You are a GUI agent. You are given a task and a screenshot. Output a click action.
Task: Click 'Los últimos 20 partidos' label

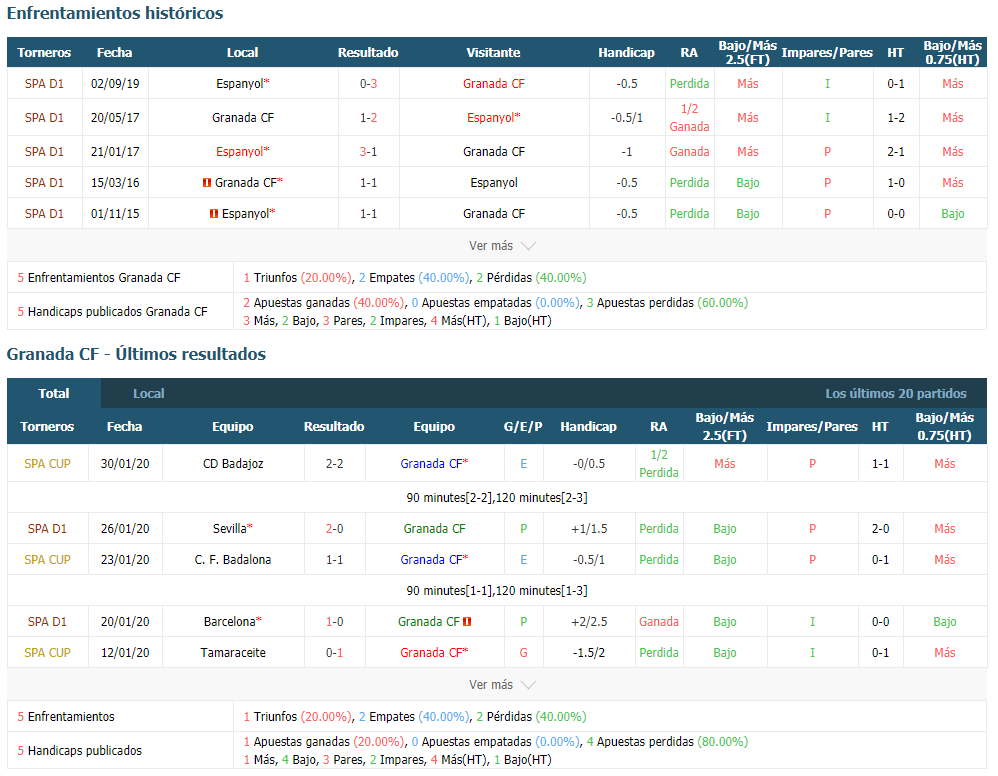pyautogui.click(x=896, y=393)
